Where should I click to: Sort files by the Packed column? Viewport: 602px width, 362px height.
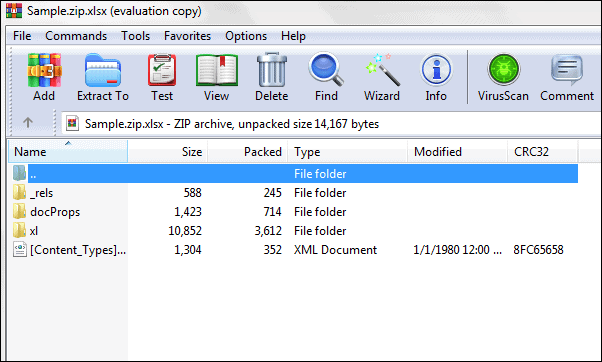[248, 152]
